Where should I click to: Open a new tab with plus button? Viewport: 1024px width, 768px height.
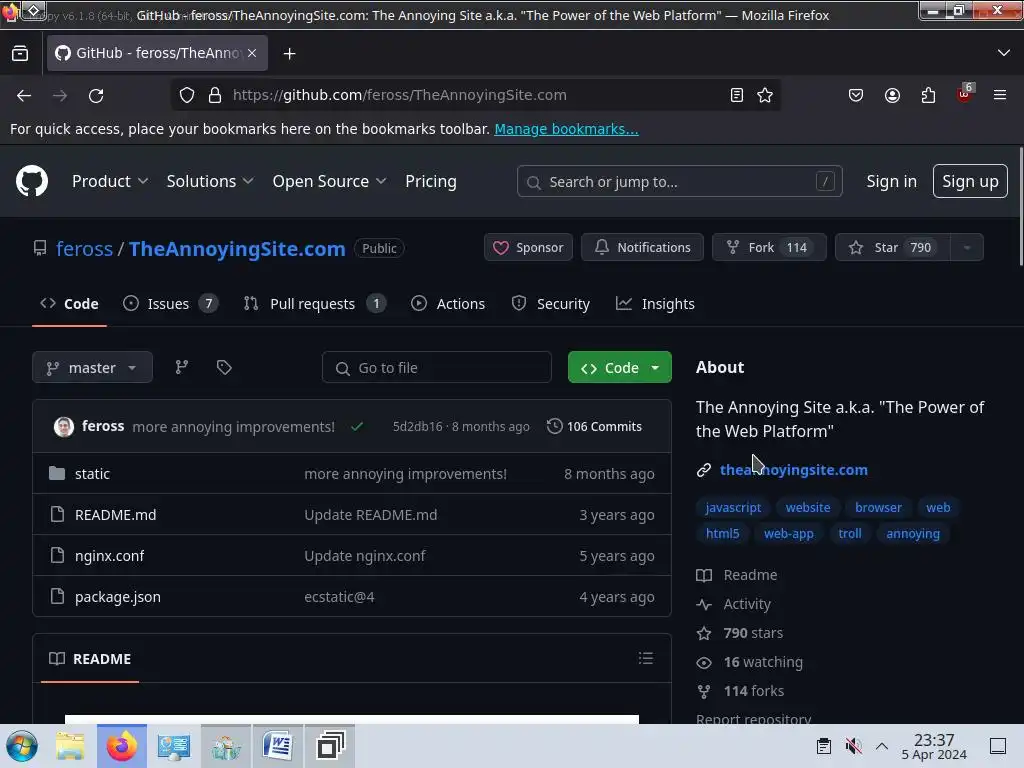(x=289, y=54)
